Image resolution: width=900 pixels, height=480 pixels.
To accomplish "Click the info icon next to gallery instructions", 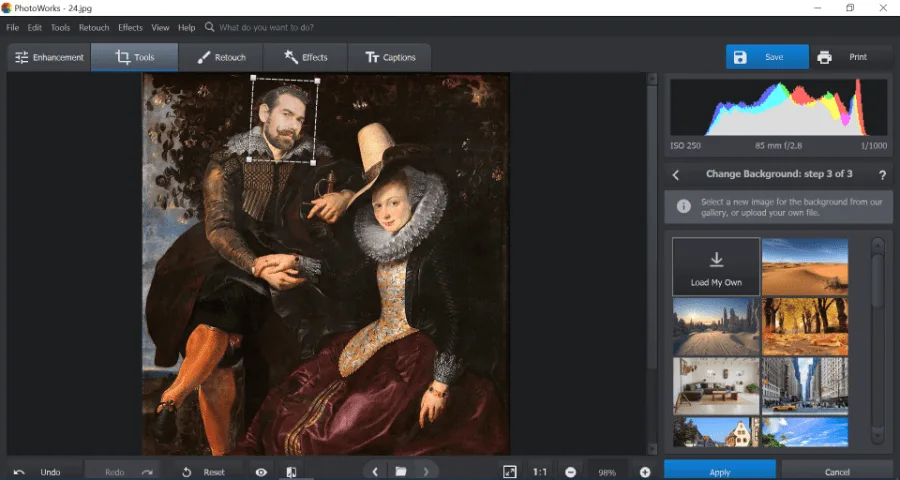I will 683,206.
